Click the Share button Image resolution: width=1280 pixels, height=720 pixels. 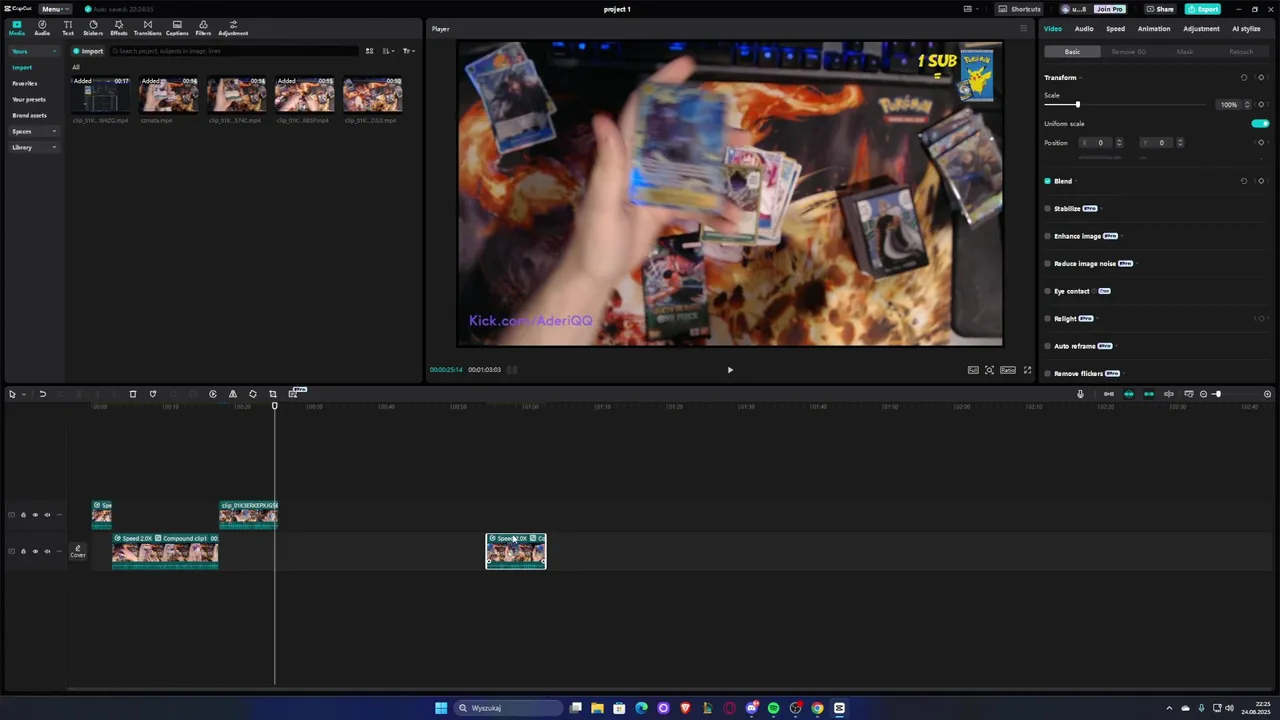pyautogui.click(x=1161, y=9)
